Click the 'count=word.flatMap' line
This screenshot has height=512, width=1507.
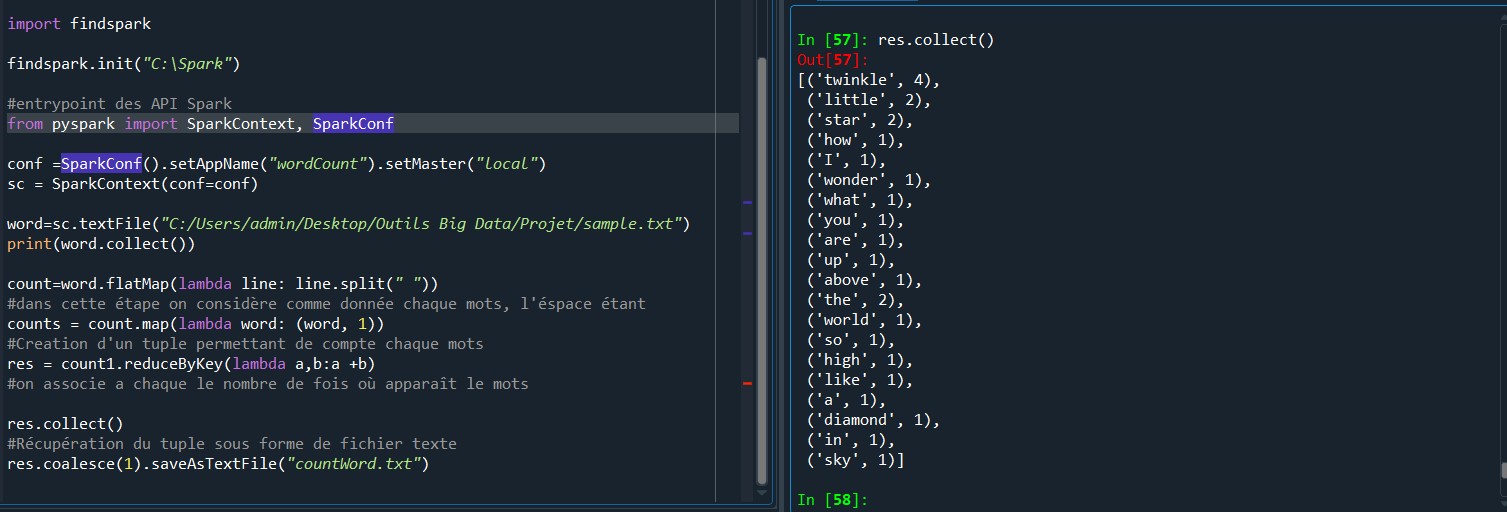pyautogui.click(x=223, y=283)
